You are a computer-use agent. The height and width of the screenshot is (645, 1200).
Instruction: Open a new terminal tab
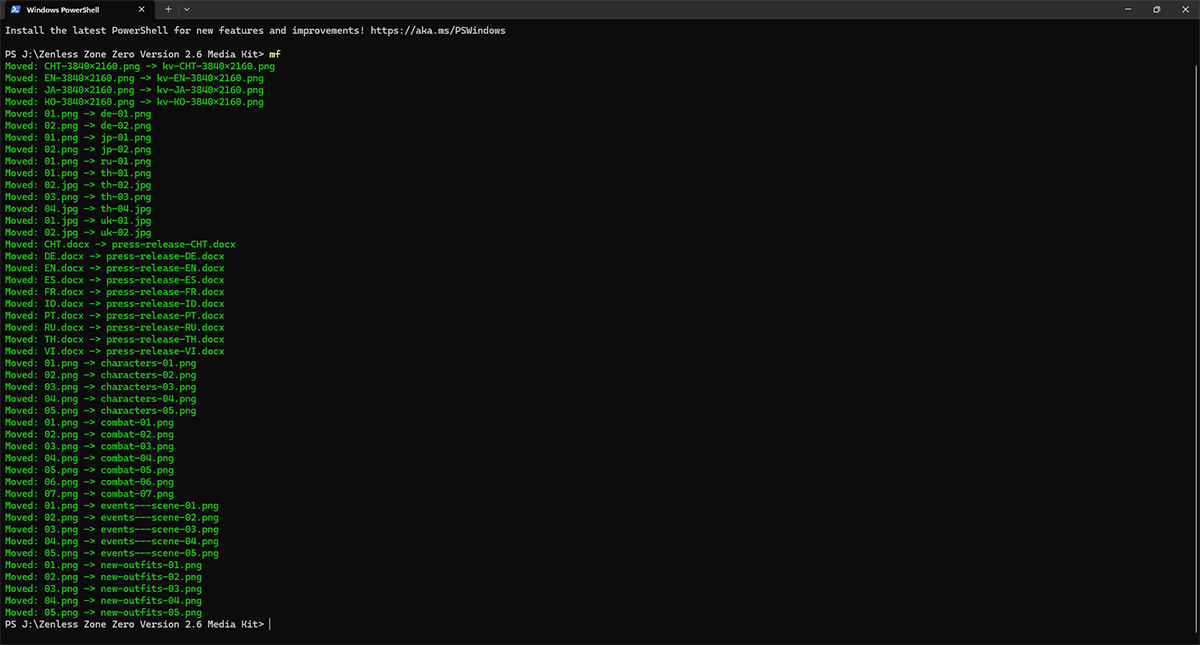pos(168,9)
